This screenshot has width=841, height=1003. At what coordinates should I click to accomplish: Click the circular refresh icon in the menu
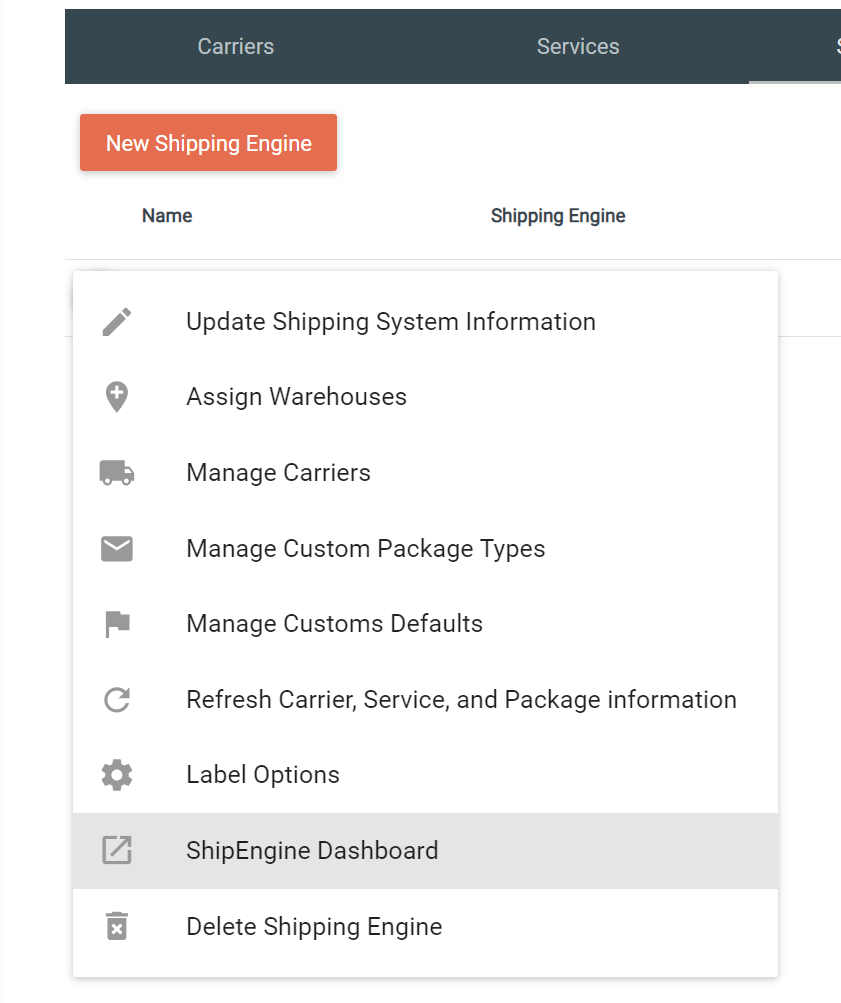(x=117, y=699)
